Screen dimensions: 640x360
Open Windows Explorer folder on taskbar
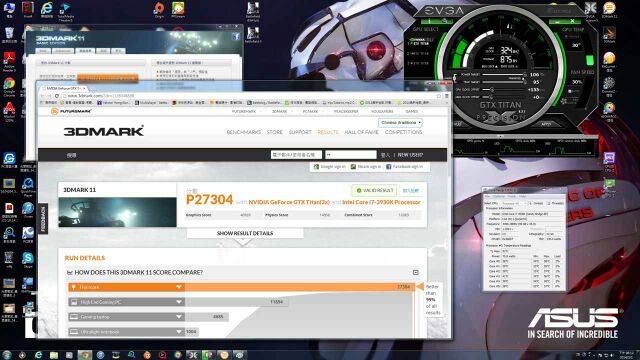coord(54,355)
